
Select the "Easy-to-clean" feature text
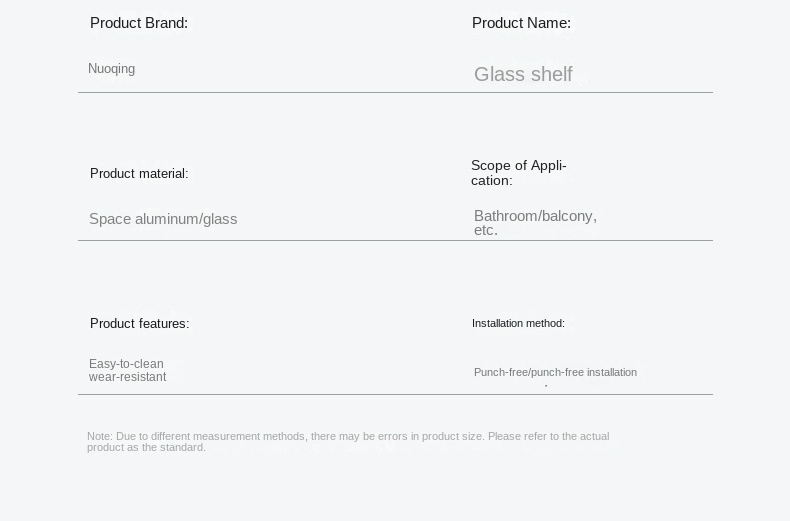(126, 364)
